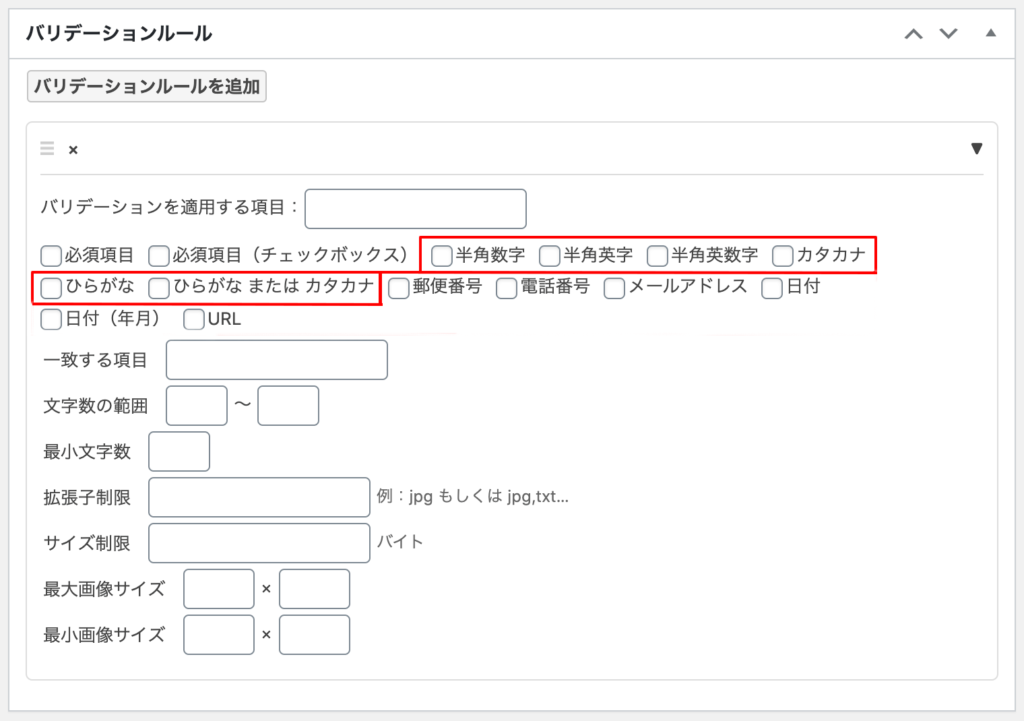This screenshot has height=721, width=1024.
Task: Click the バイト unit label
Action: pos(400,542)
